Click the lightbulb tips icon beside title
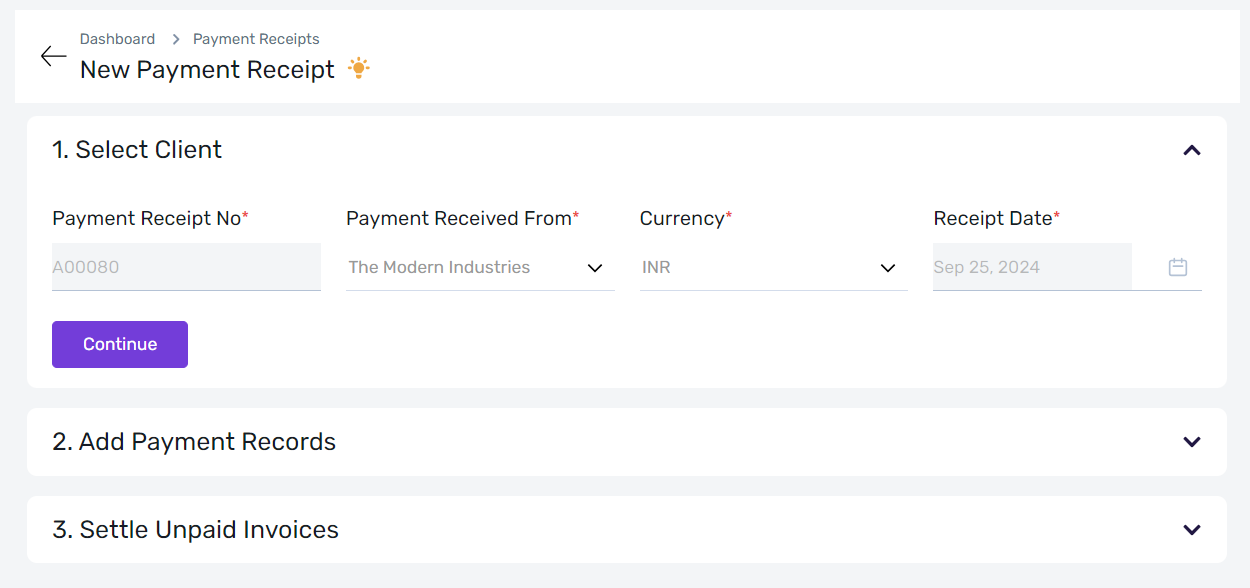This screenshot has width=1250, height=588. (x=359, y=69)
